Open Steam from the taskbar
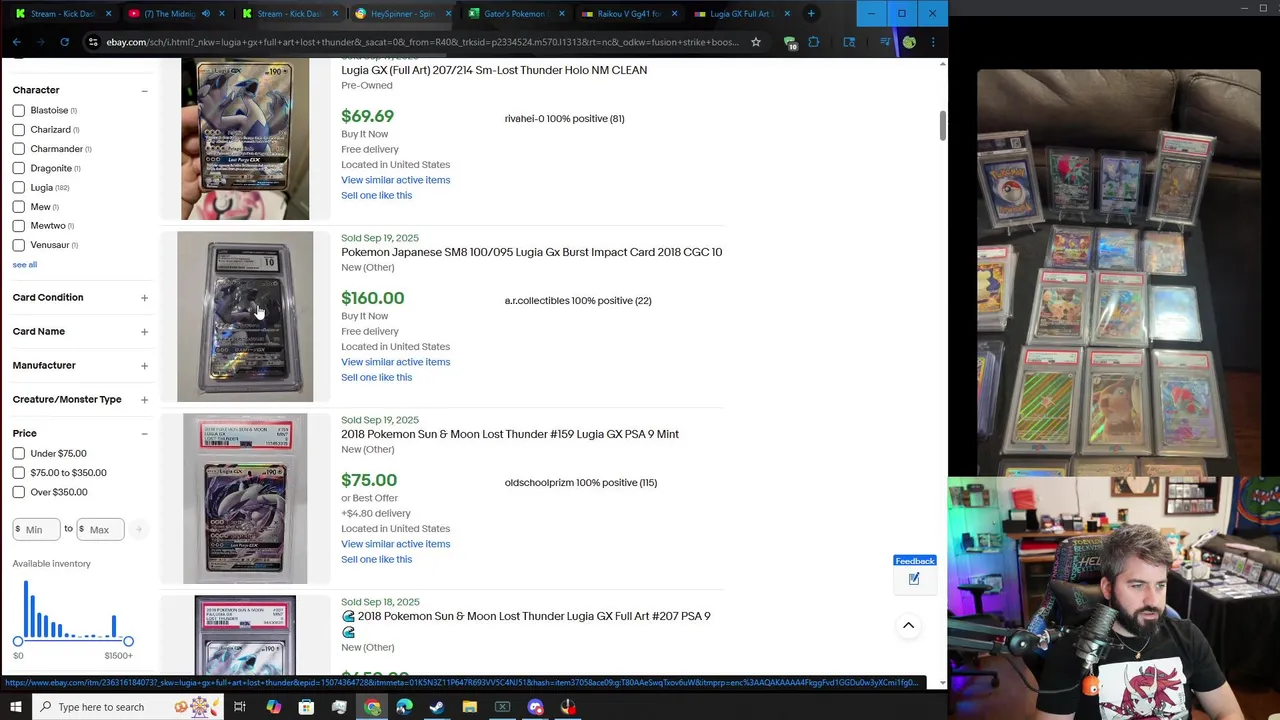This screenshot has height=720, width=1280. tap(437, 707)
